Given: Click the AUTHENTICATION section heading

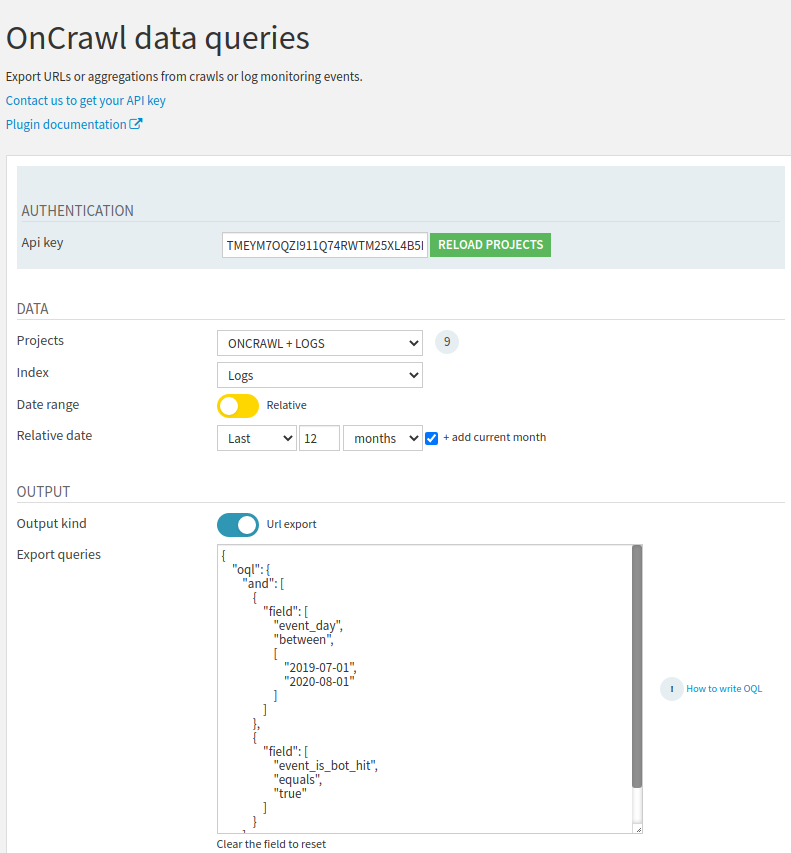Looking at the screenshot, I should pyautogui.click(x=77, y=211).
